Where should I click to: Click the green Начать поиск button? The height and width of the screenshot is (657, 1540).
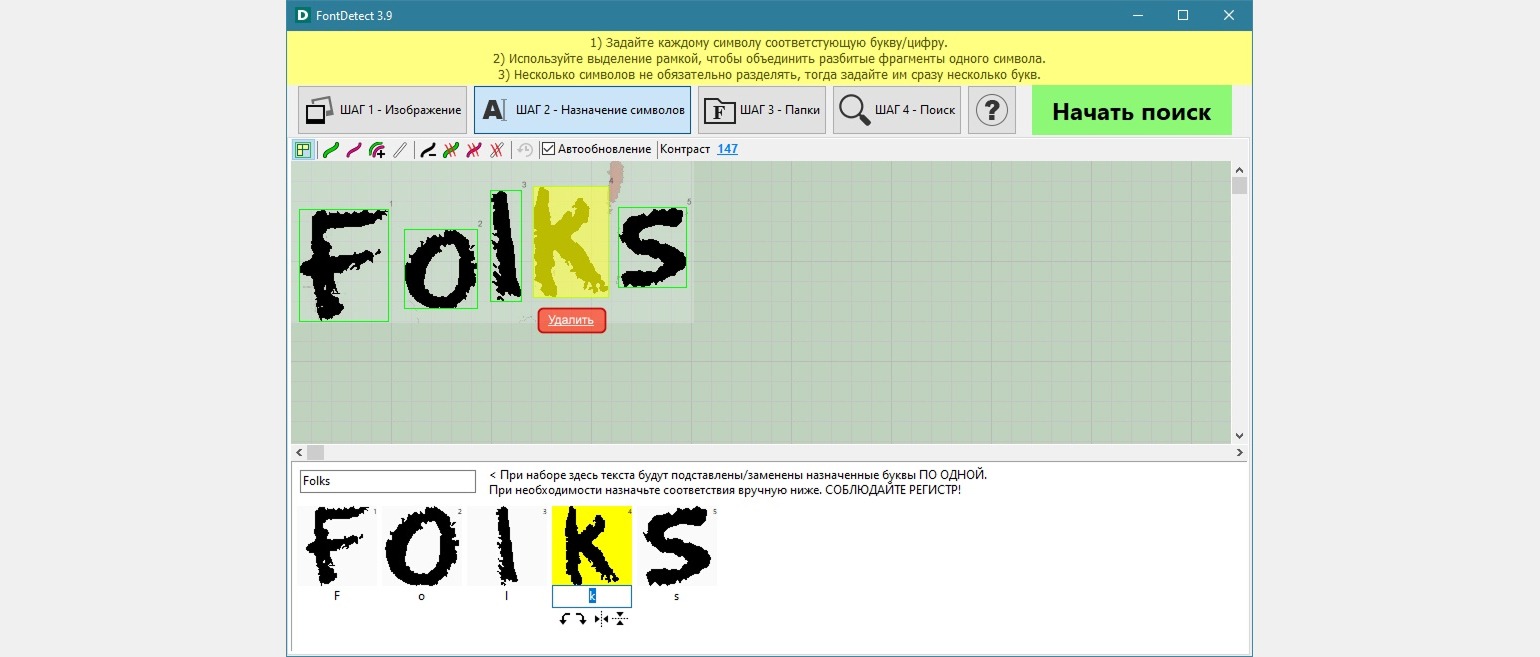[x=1132, y=110]
